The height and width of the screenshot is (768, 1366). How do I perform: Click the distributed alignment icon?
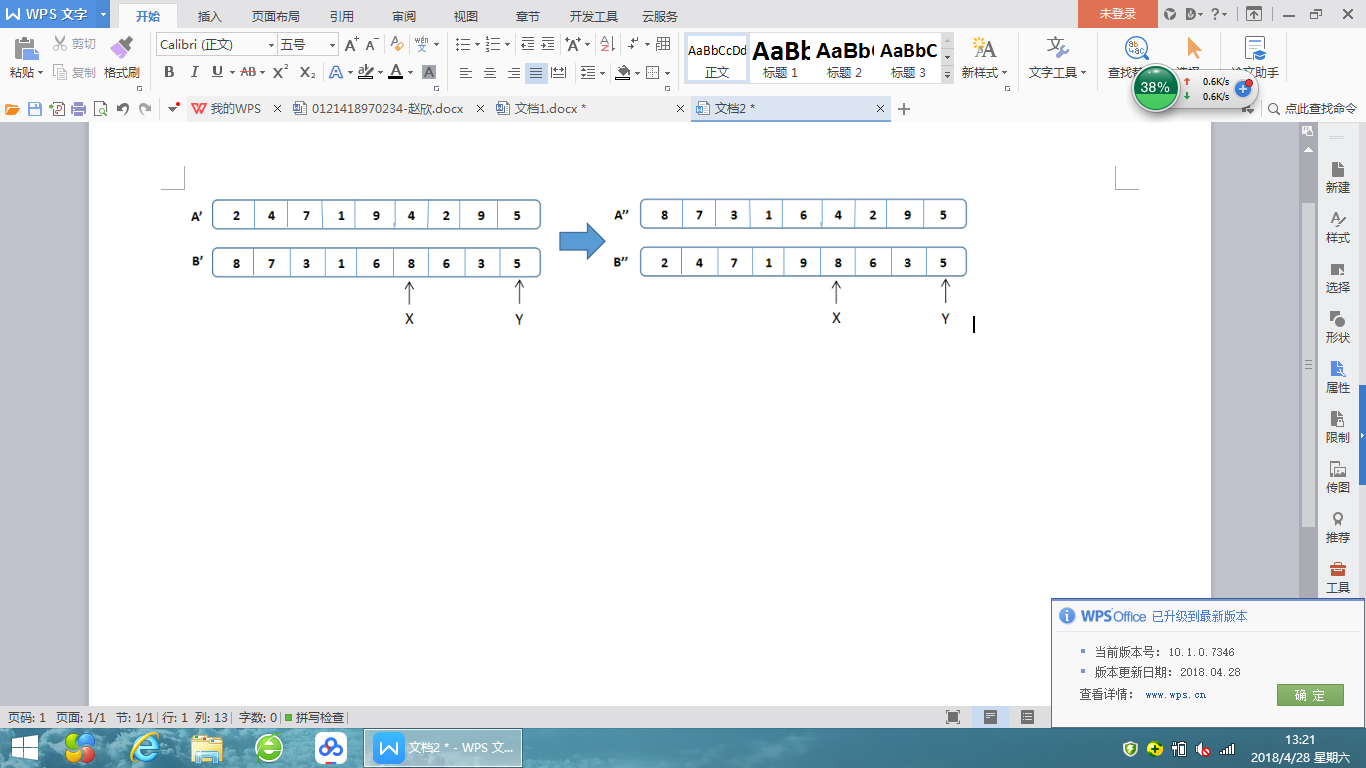[559, 72]
